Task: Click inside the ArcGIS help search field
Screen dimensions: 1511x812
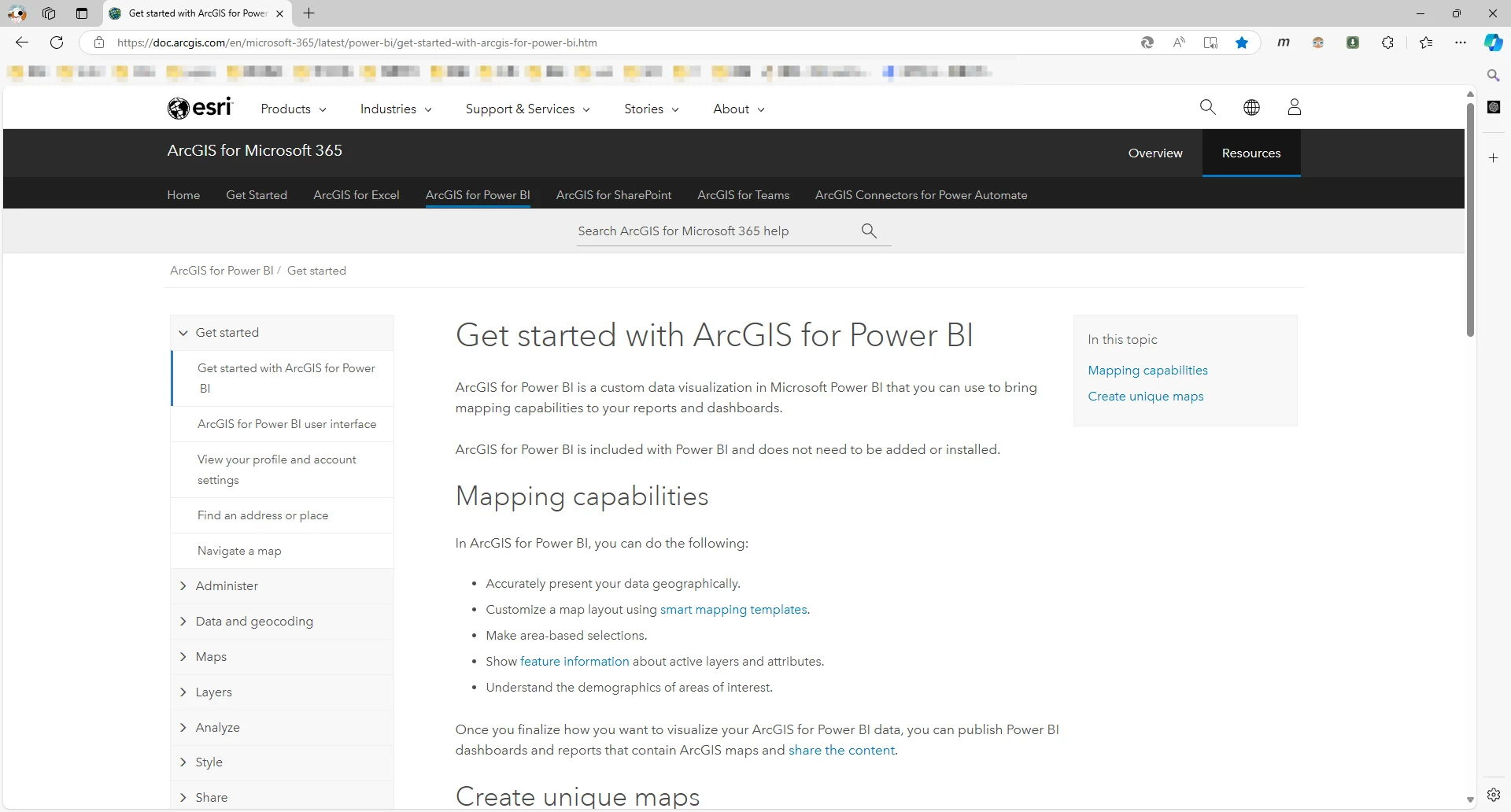Action: click(x=708, y=231)
